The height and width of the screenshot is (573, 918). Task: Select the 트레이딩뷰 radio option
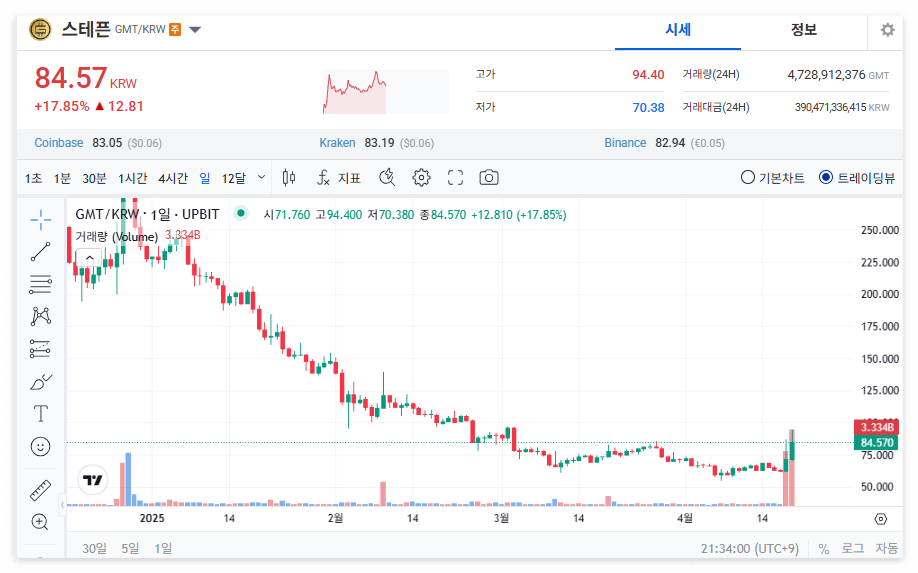pos(857,177)
